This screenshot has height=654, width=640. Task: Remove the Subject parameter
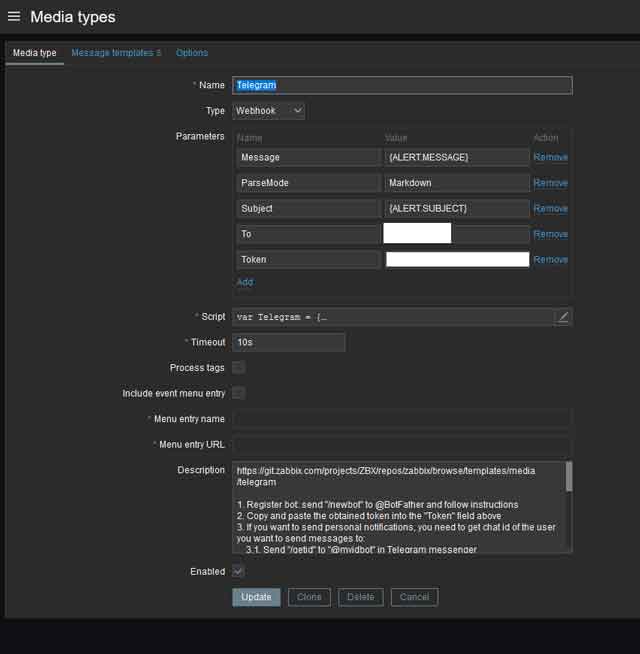[x=550, y=209]
